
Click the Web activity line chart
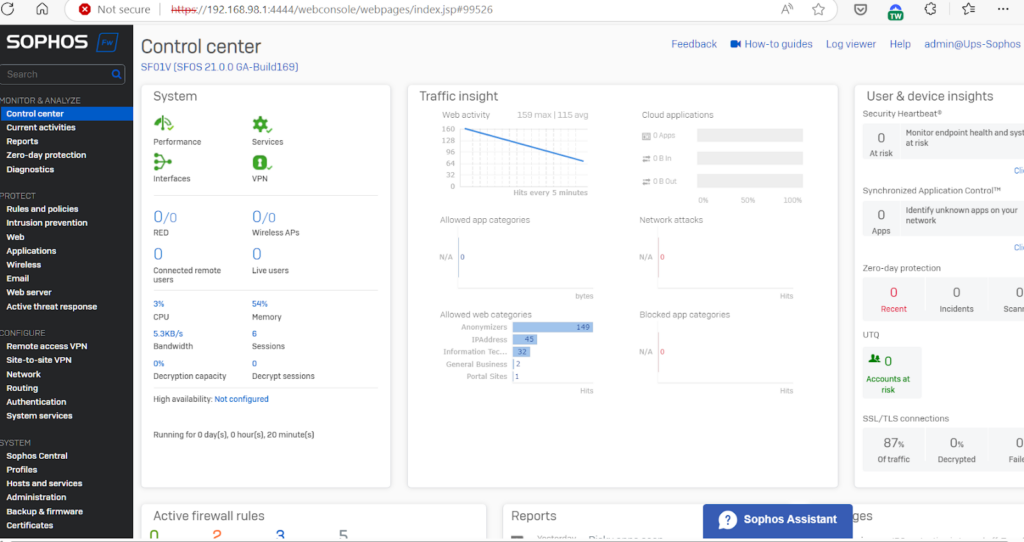523,157
